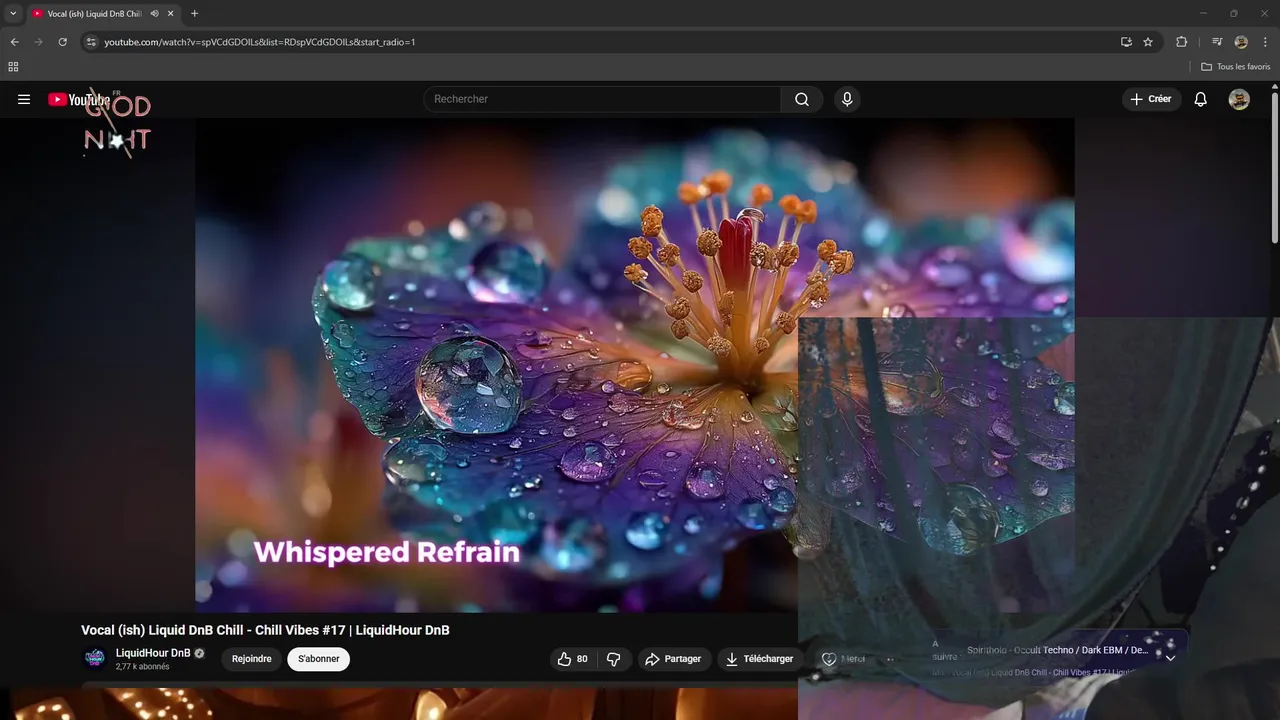Open the browser extensions puzzle icon
This screenshot has height=720, width=1280.
tap(1181, 42)
